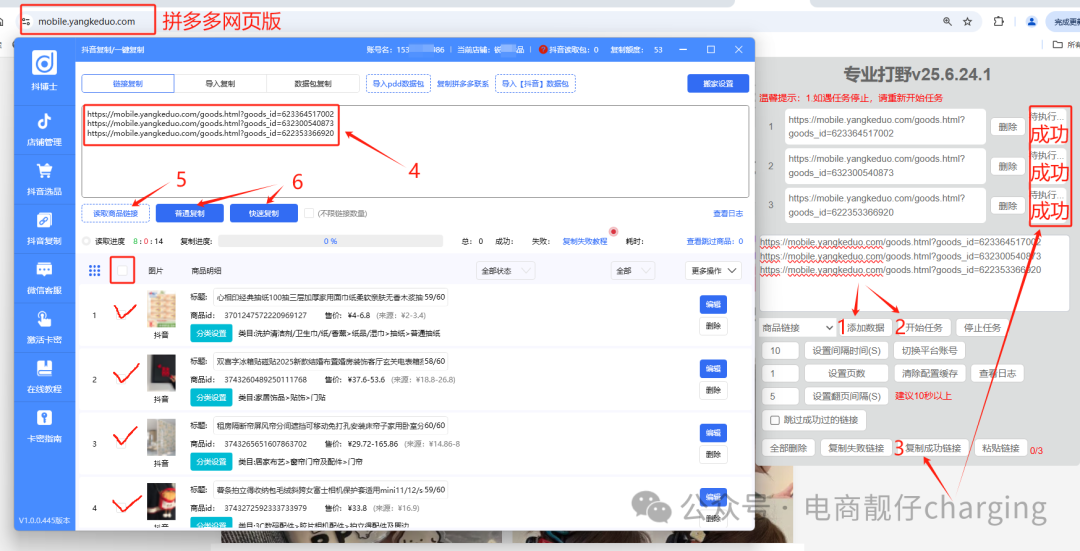Click the 复制进度 progress bar
This screenshot has width=1080, height=551.
pyautogui.click(x=331, y=241)
